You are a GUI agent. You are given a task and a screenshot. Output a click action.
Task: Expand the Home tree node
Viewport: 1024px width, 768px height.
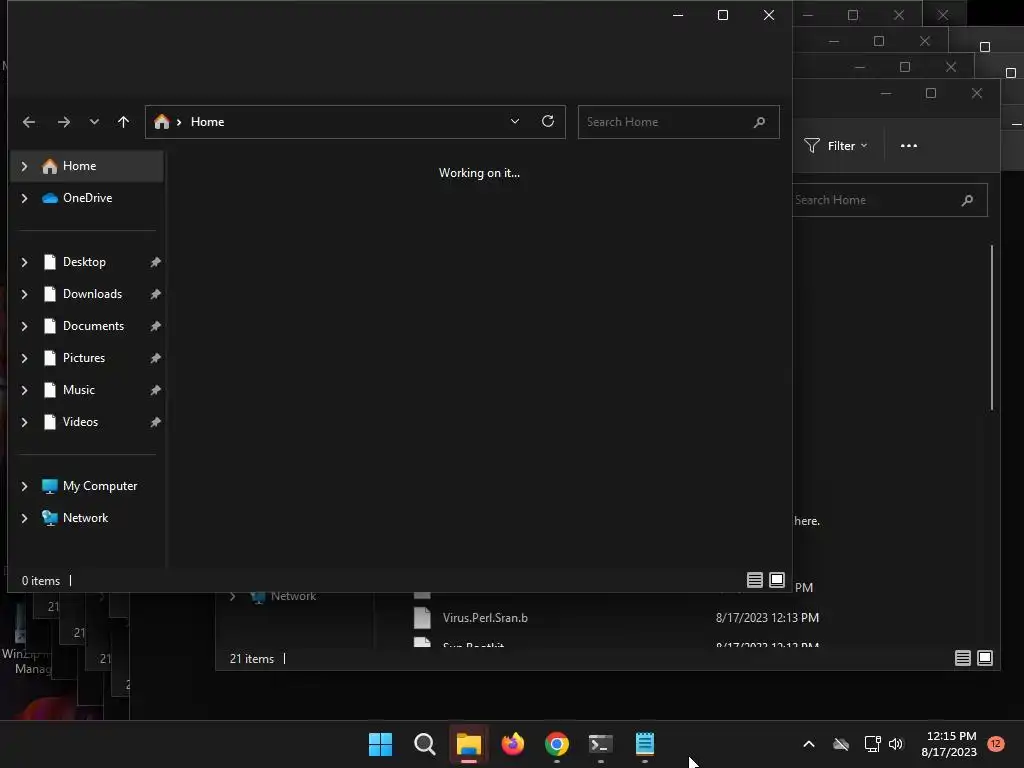pos(24,166)
